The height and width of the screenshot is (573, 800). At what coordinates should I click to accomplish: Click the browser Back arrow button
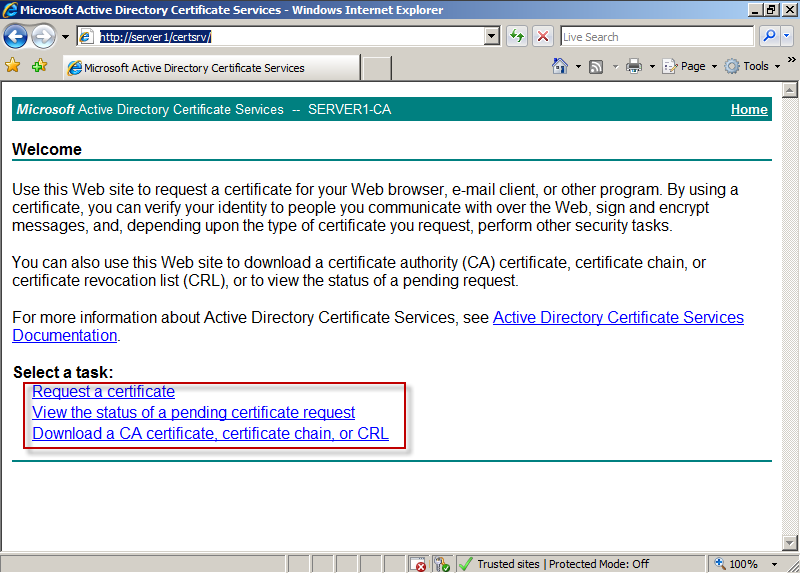(16, 37)
